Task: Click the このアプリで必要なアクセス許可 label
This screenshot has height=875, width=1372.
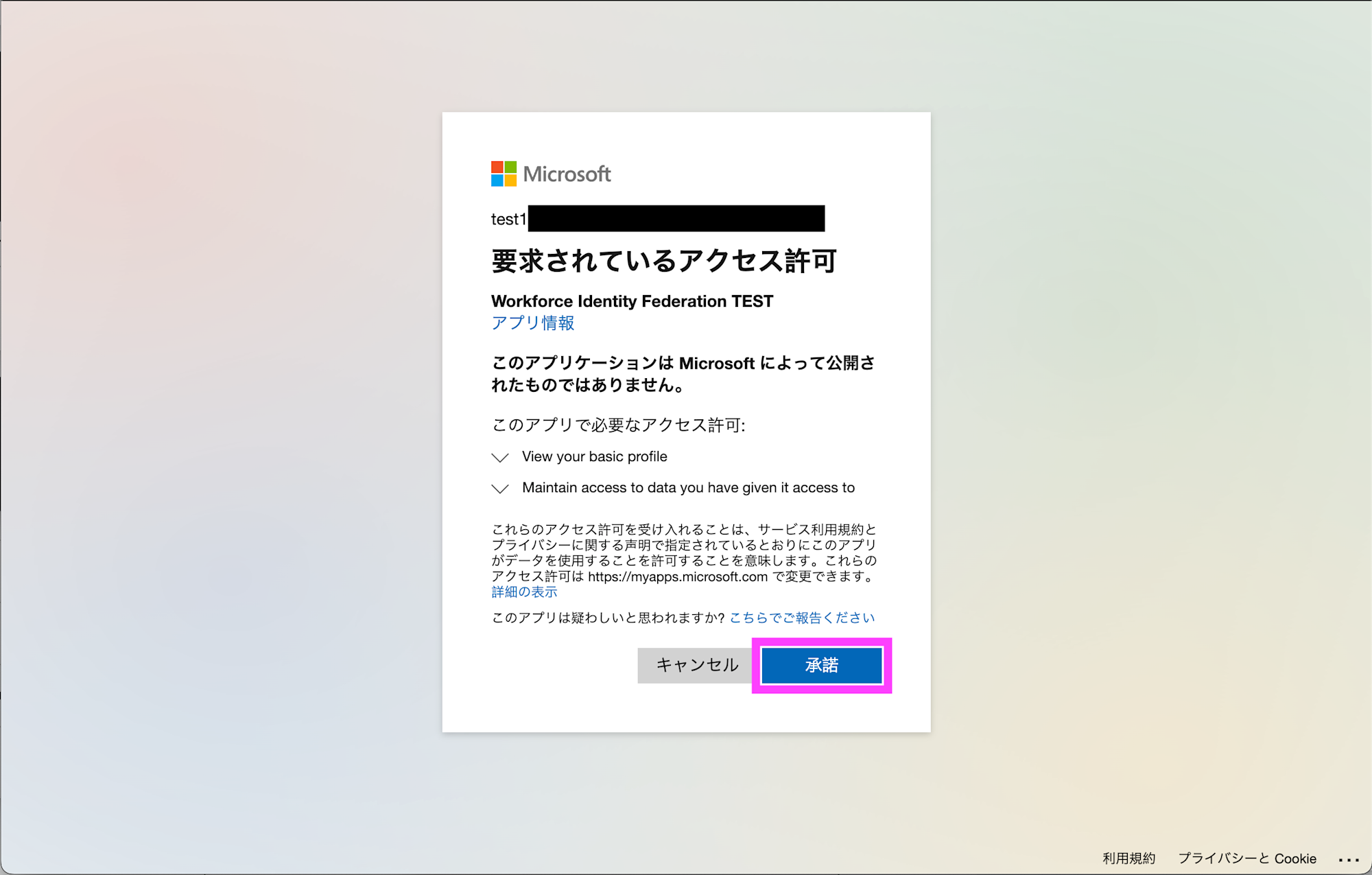Action: [618, 425]
